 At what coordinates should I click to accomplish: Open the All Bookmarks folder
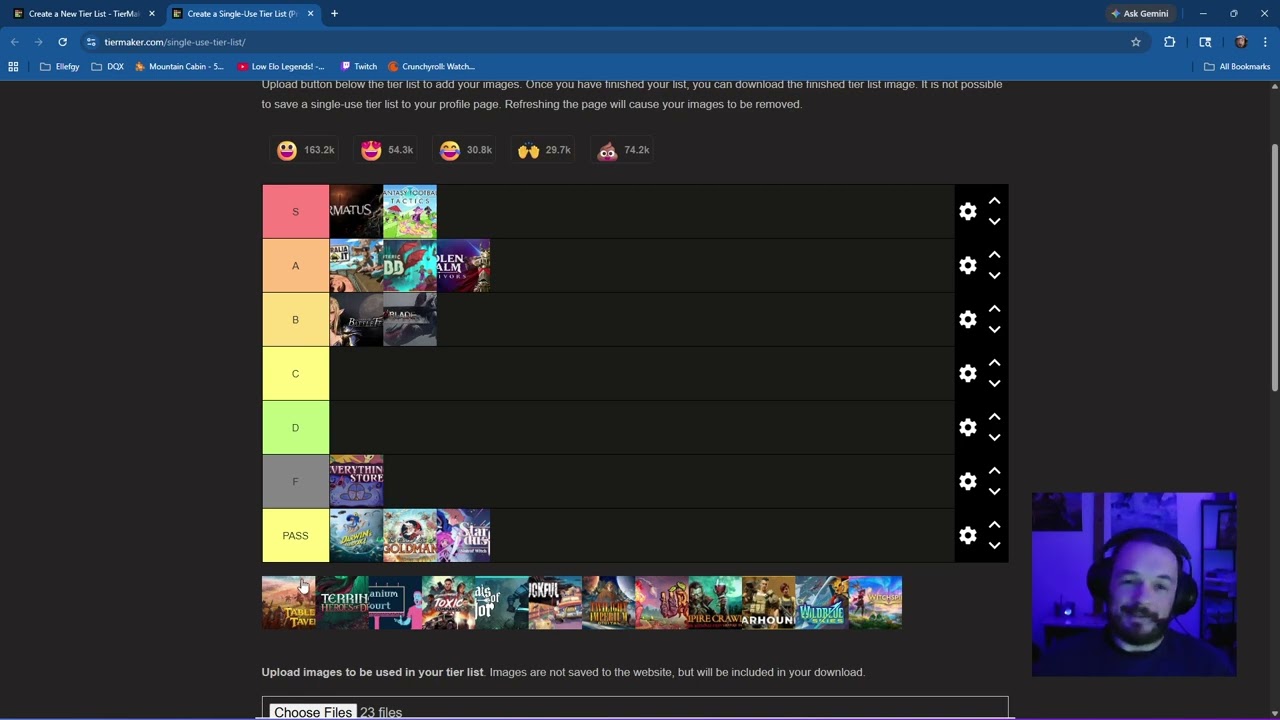click(x=1237, y=67)
